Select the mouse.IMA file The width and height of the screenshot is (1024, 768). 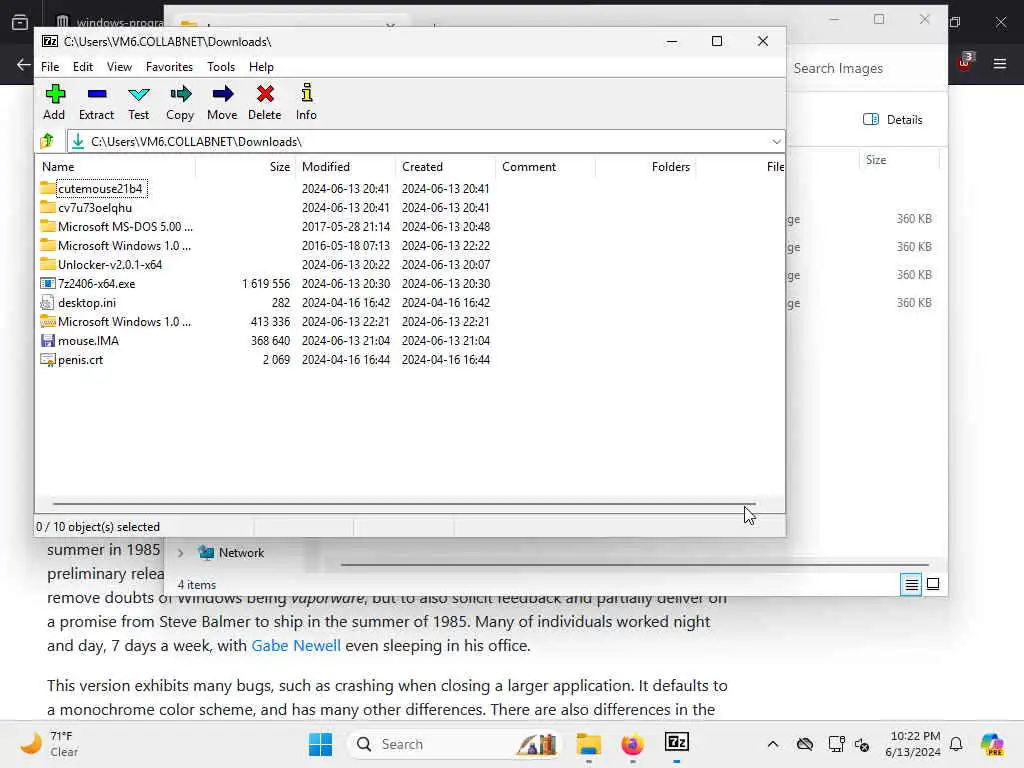(88, 340)
